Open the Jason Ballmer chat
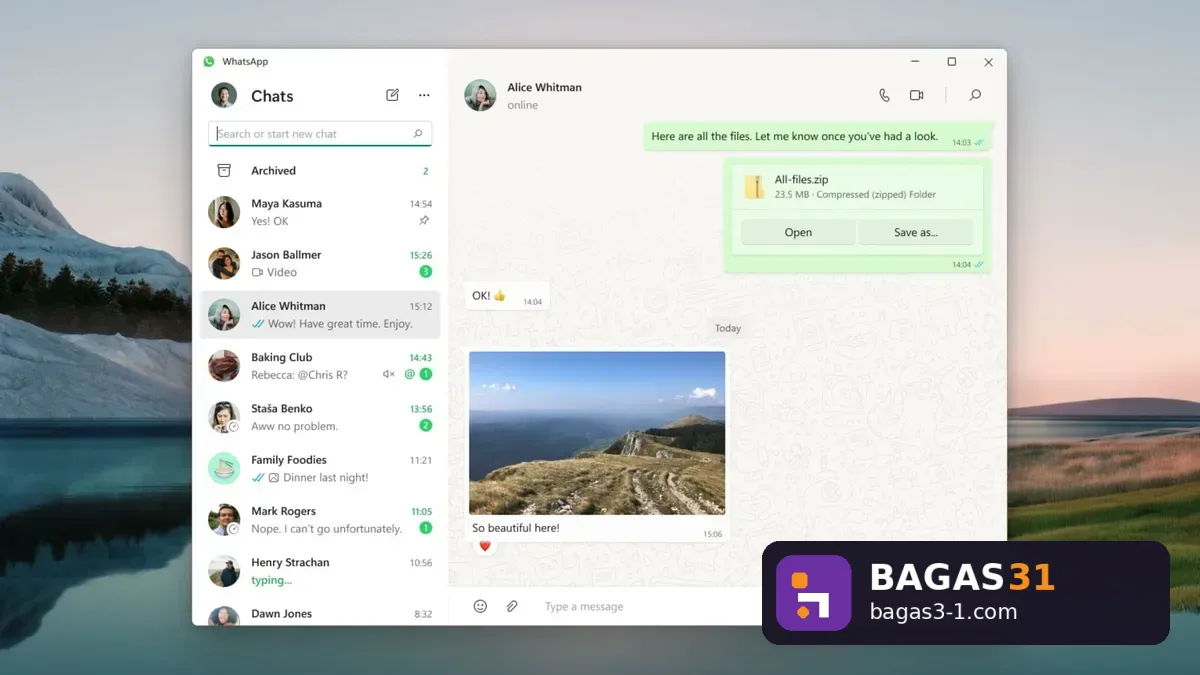Image resolution: width=1200 pixels, height=675 pixels. pos(320,263)
